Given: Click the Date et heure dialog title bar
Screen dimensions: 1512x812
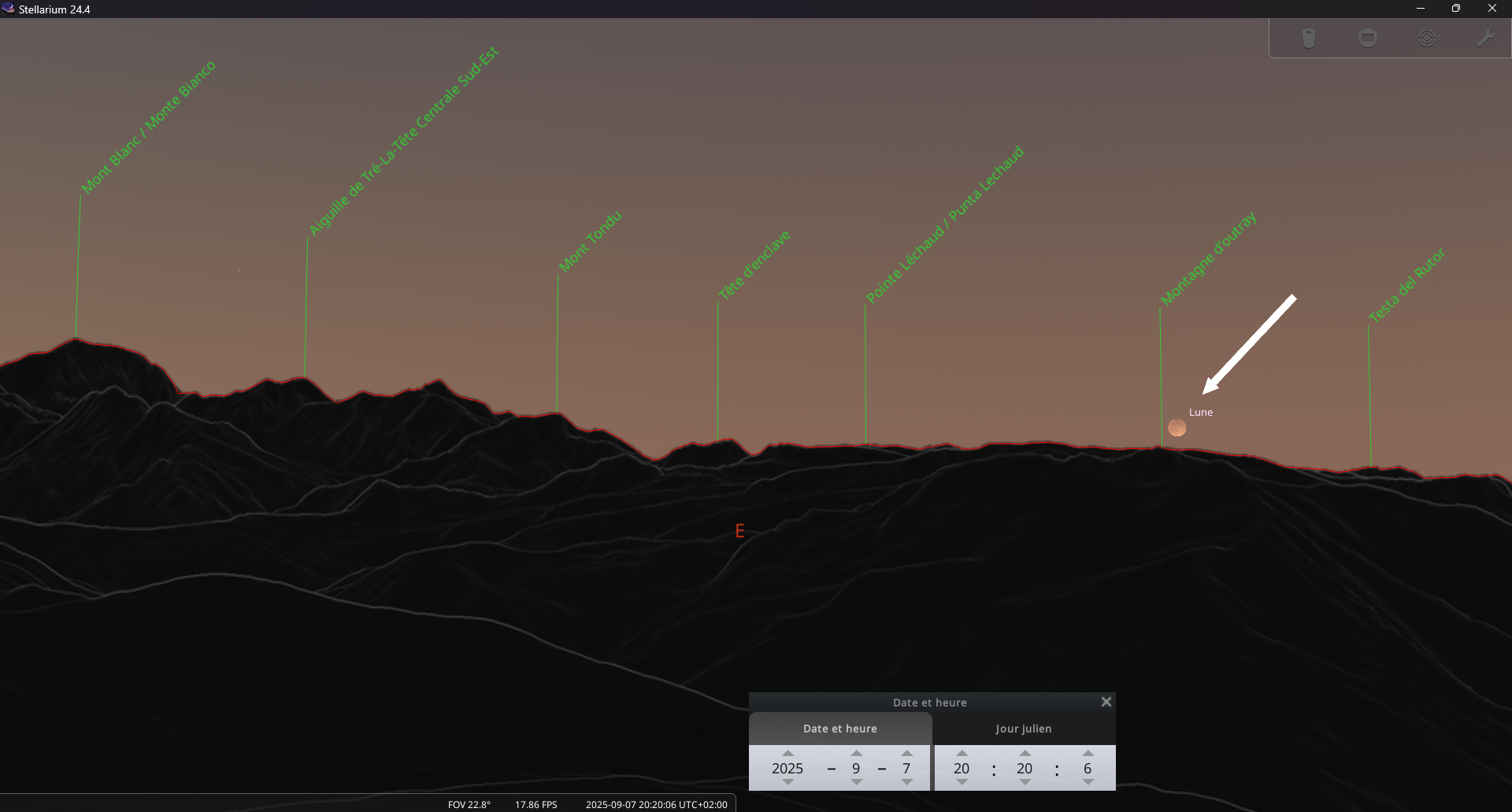Looking at the screenshot, I should 929,703.
